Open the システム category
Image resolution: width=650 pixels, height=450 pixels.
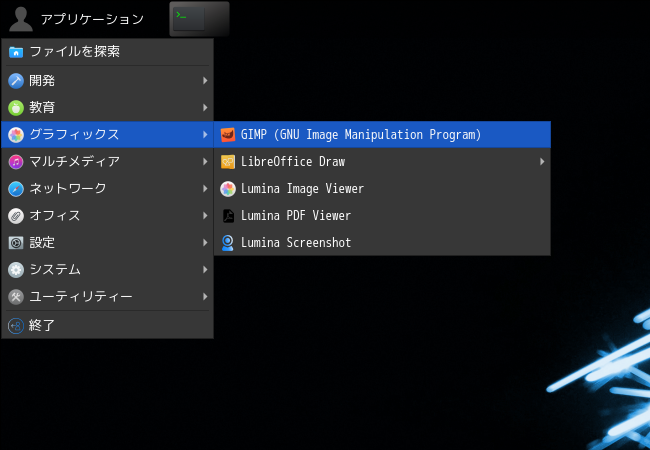(107, 269)
